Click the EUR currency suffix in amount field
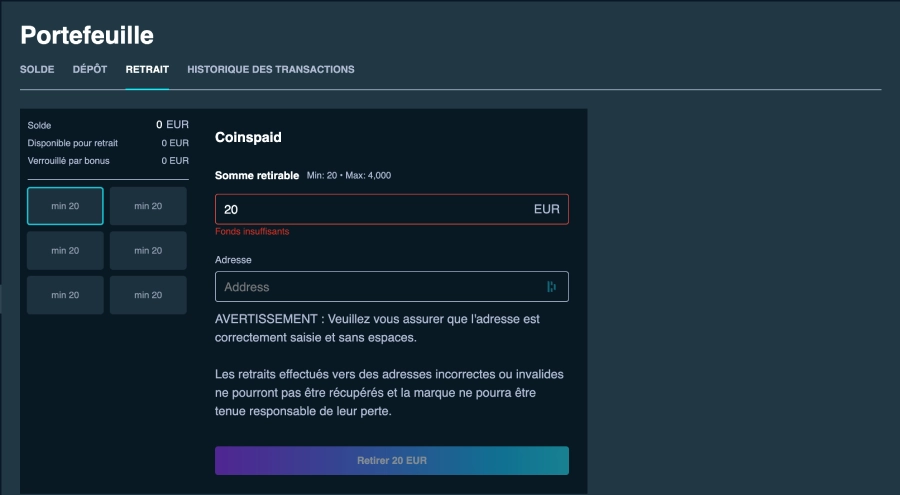The image size is (900, 495). [546, 209]
